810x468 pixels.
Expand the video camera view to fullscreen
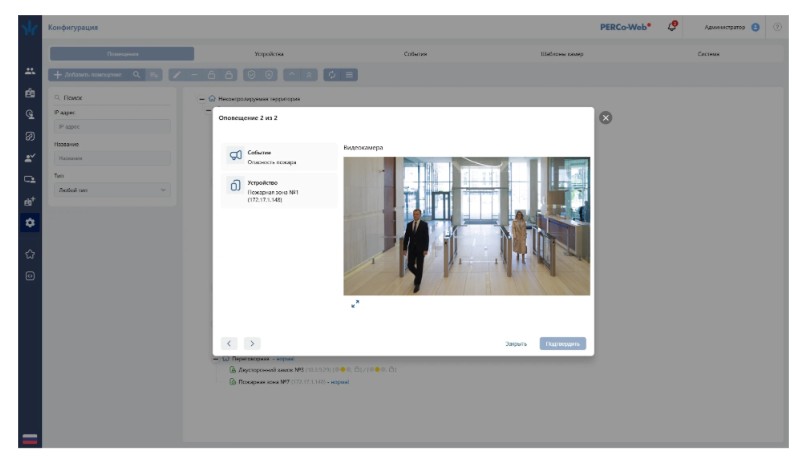tap(354, 304)
